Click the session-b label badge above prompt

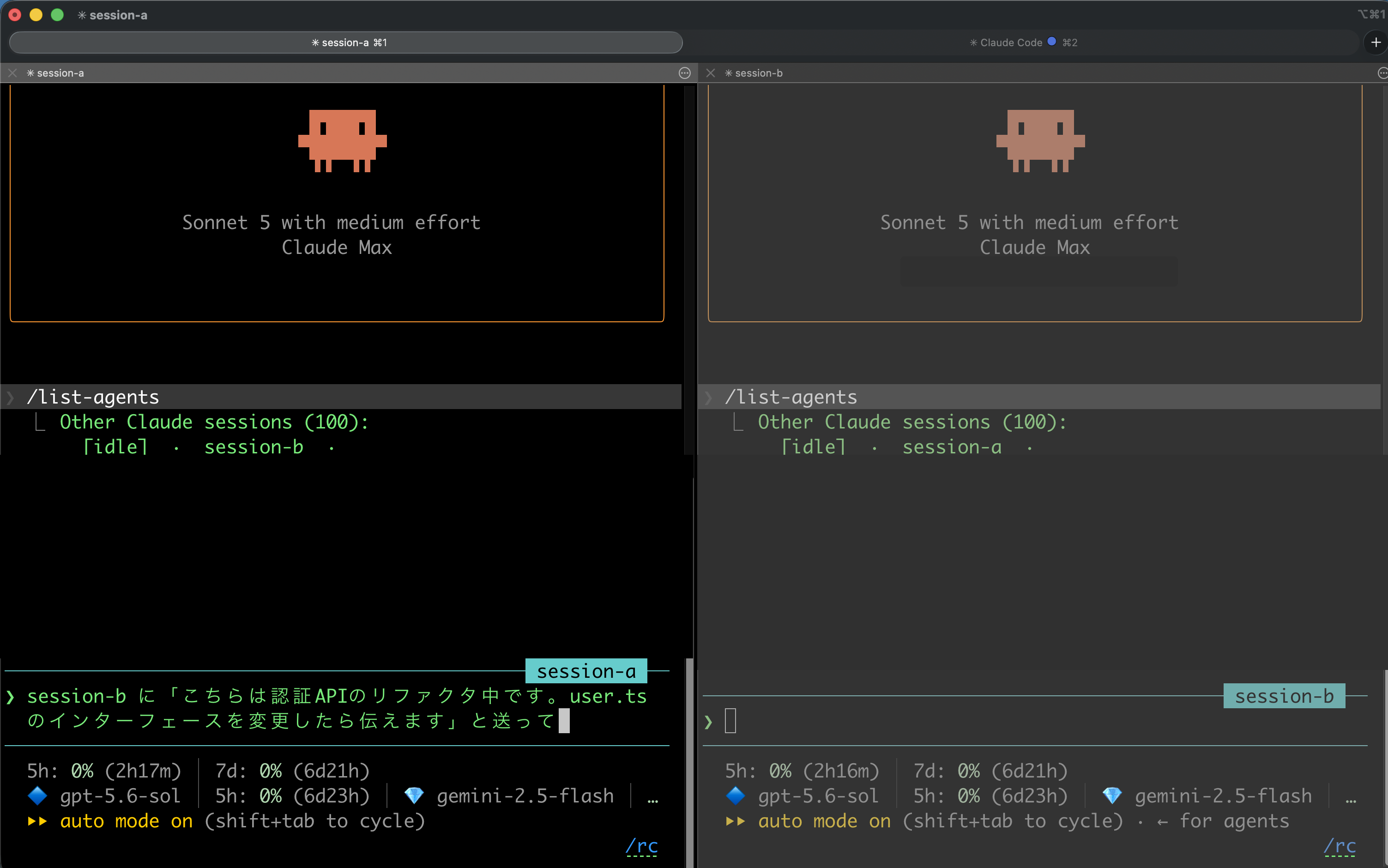point(1284,696)
